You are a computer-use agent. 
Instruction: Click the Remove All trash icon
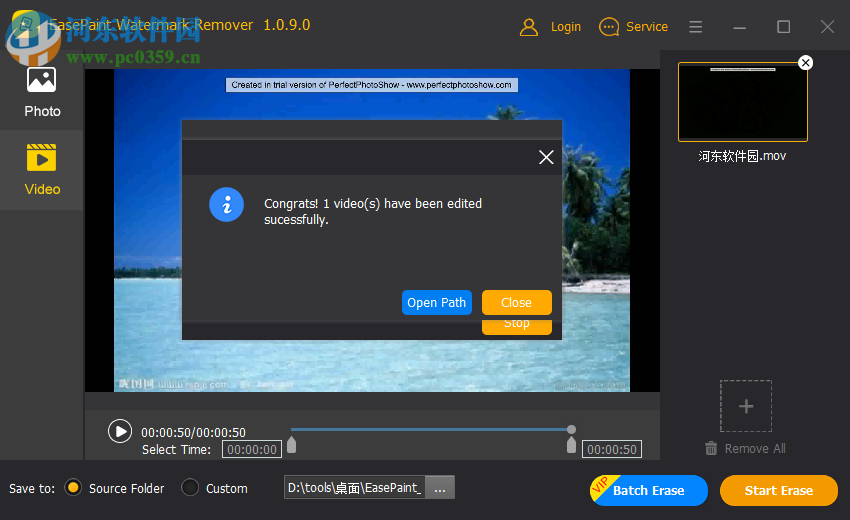pos(711,448)
